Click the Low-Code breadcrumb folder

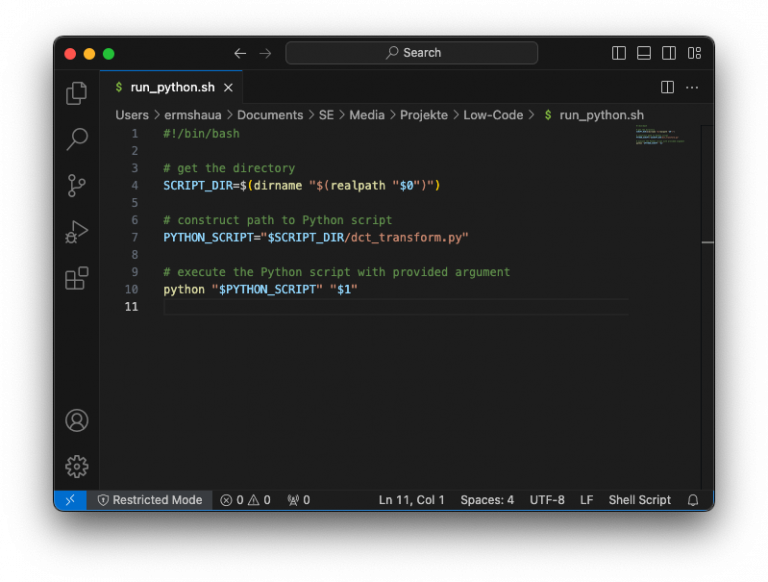(x=493, y=115)
